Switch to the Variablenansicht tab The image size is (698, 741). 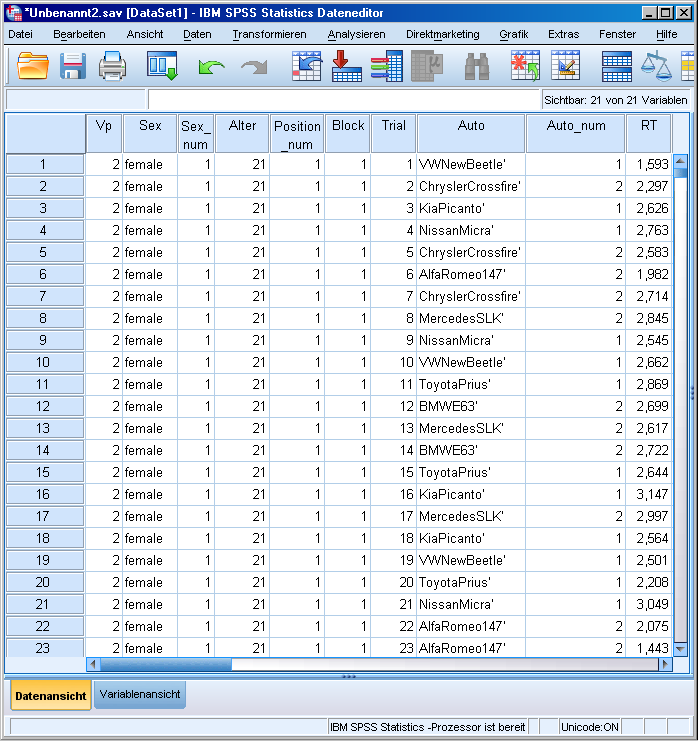coord(140,694)
